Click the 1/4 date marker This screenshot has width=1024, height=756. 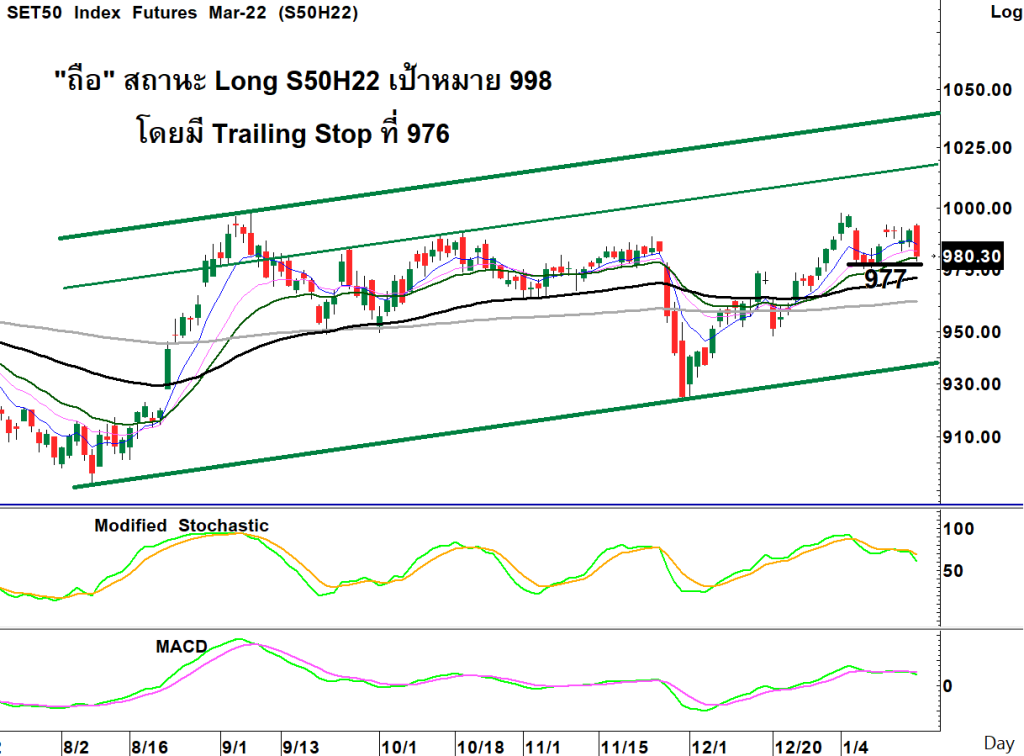[856, 747]
